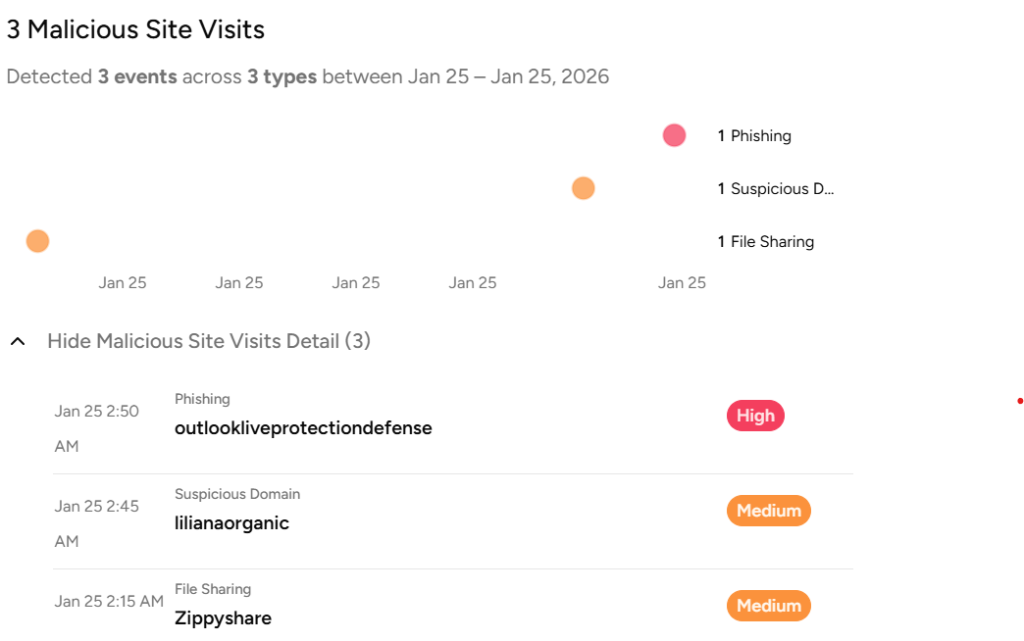This screenshot has width=1024, height=641.
Task: Select the pink Phishing event dot
Action: (674, 135)
